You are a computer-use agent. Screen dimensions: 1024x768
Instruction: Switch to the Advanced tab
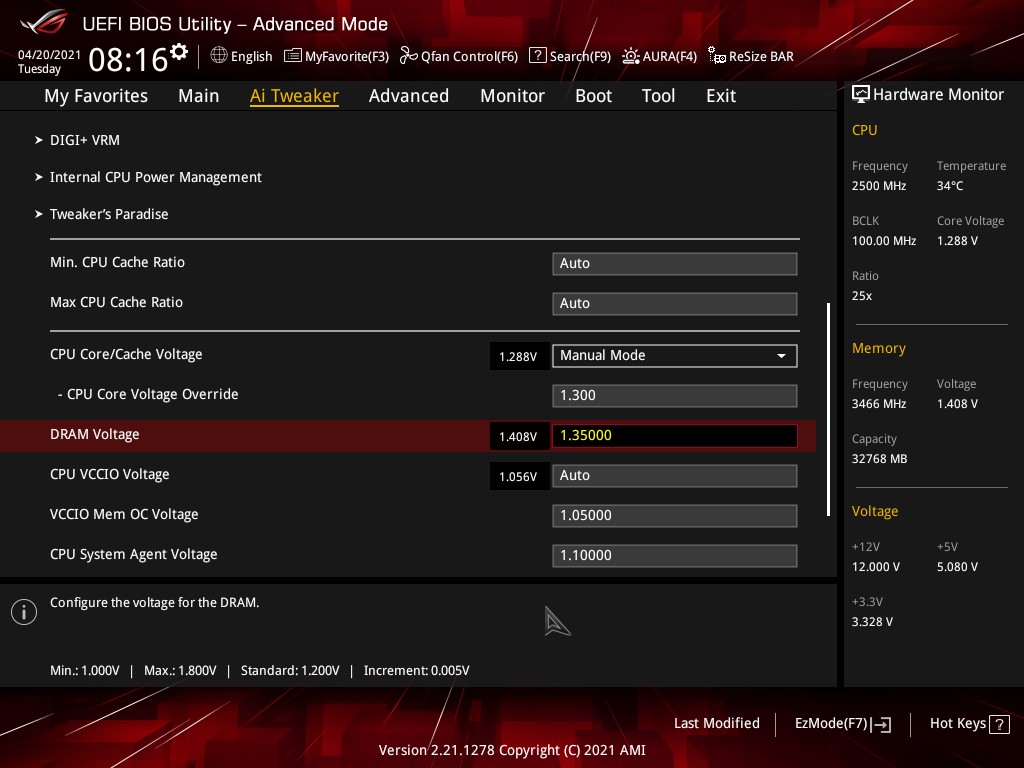tap(409, 96)
